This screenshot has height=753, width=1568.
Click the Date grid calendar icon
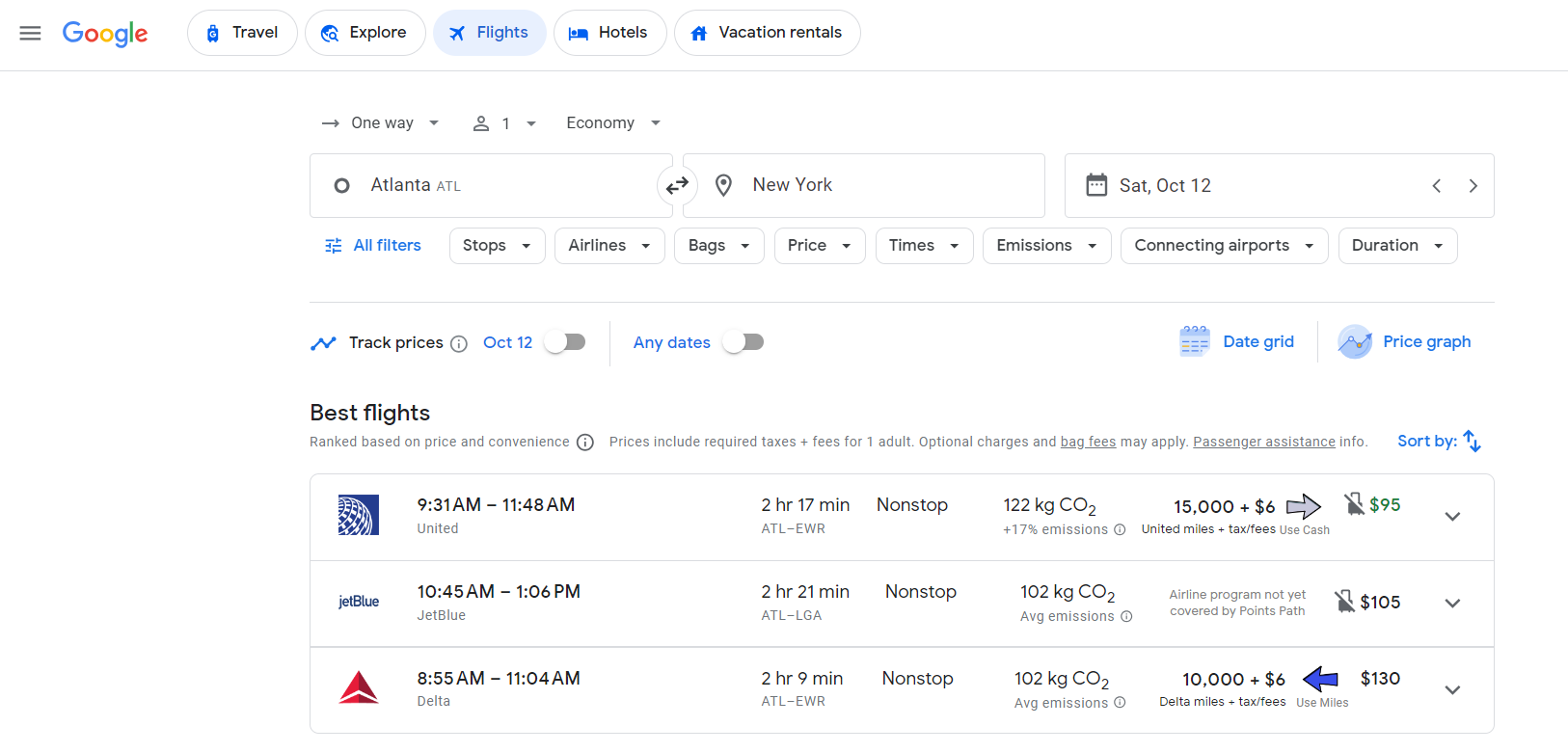[x=1195, y=341]
